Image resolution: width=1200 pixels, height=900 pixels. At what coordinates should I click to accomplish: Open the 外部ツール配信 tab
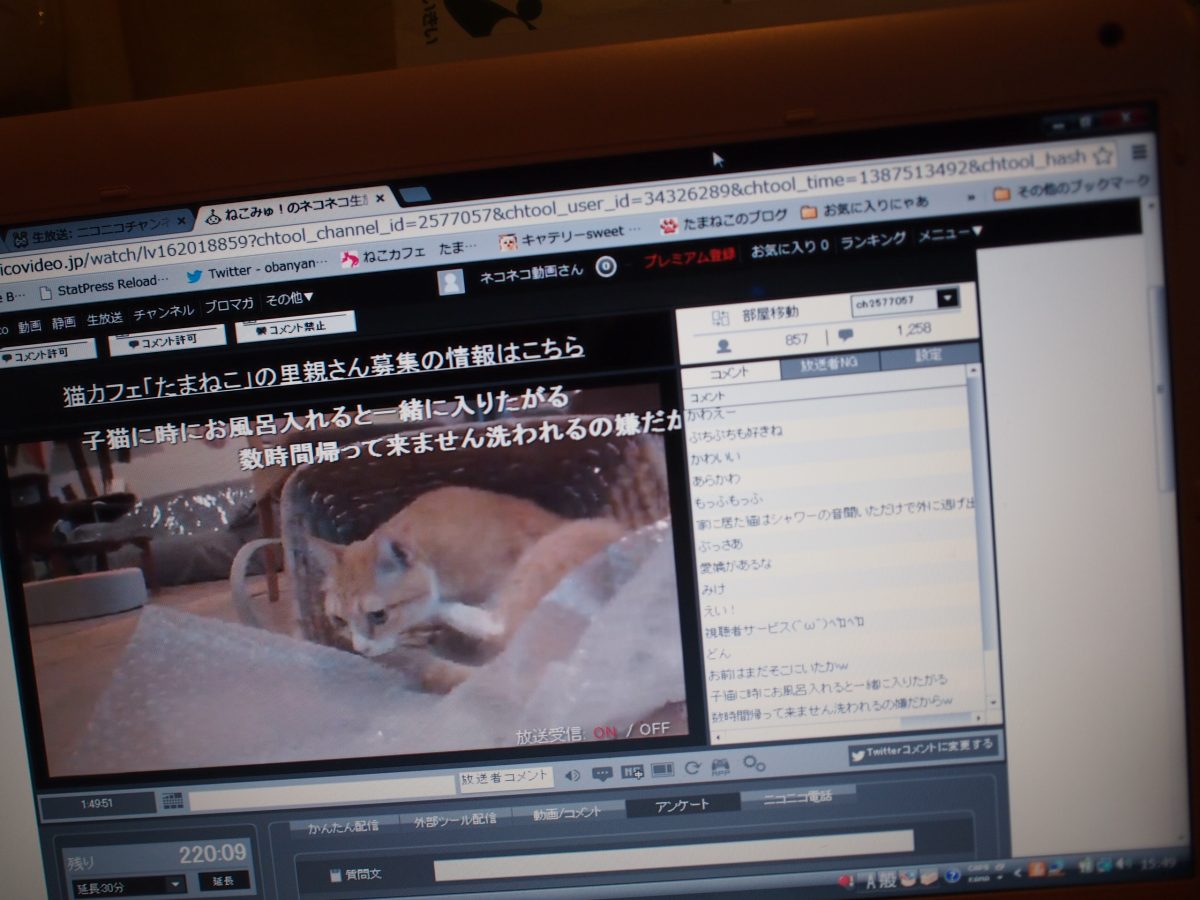click(x=454, y=819)
